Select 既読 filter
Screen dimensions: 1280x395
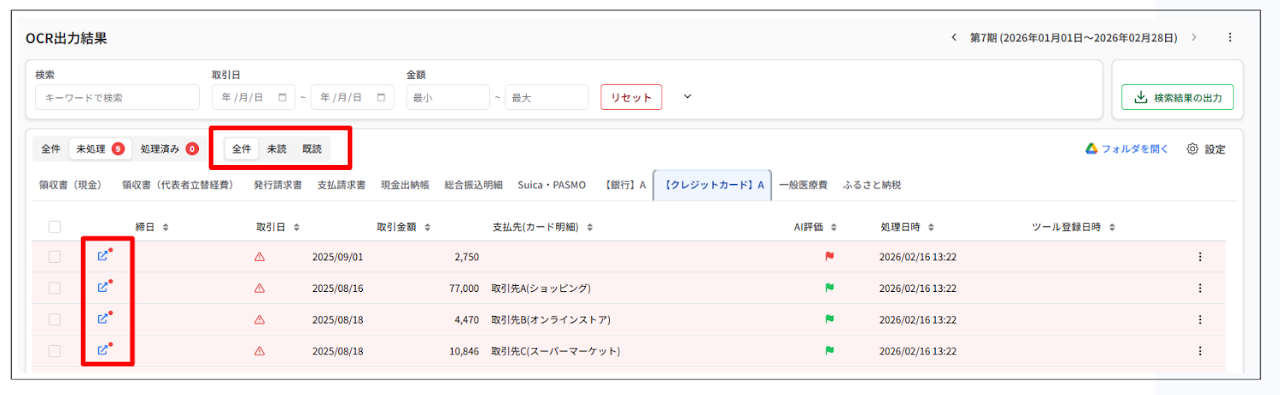point(312,149)
